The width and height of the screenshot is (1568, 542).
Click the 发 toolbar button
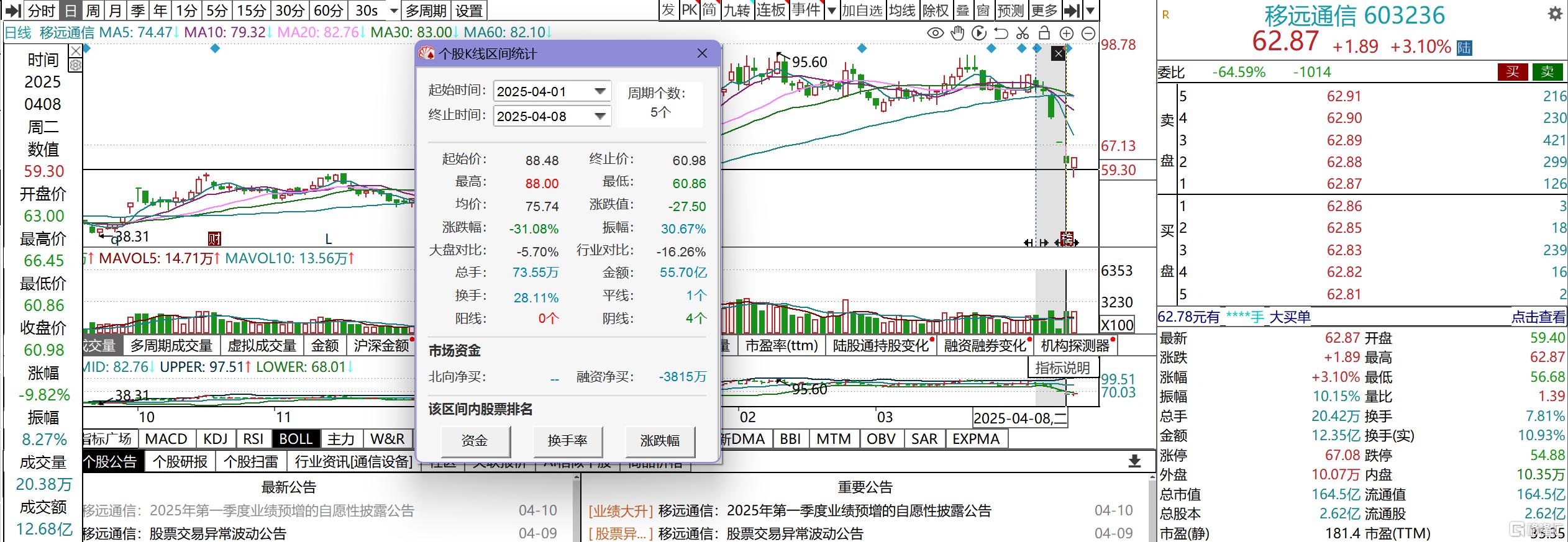tap(668, 11)
